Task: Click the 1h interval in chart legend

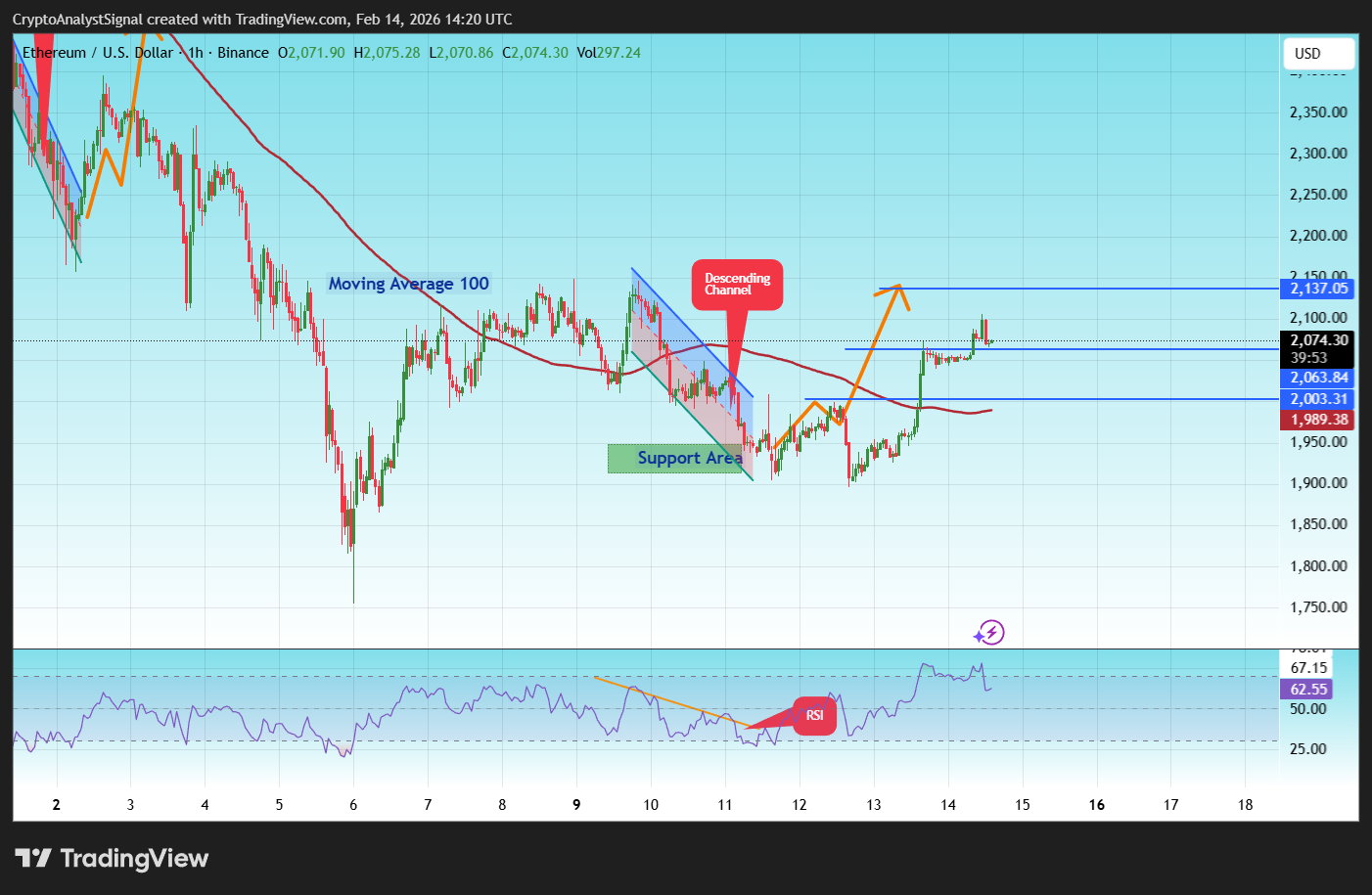Action: (196, 53)
